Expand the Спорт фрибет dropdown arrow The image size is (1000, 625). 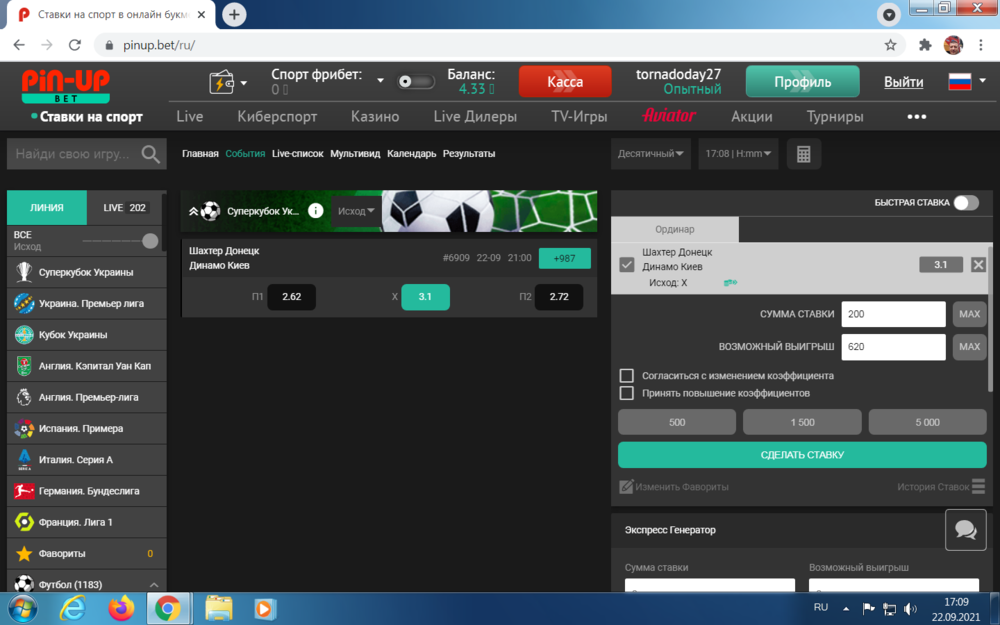pos(380,80)
